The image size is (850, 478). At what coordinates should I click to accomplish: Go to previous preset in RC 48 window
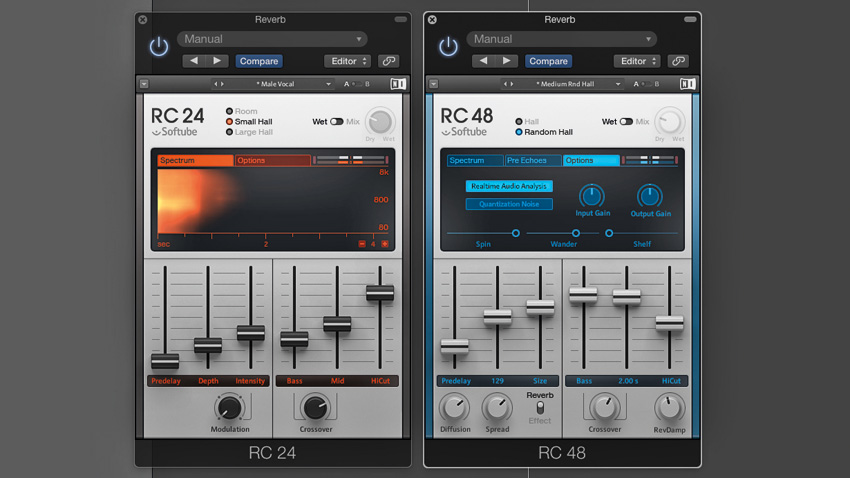click(483, 61)
